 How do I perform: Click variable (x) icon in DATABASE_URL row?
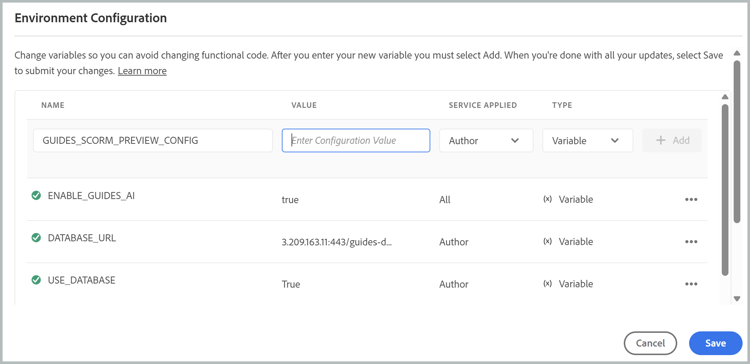pos(548,242)
